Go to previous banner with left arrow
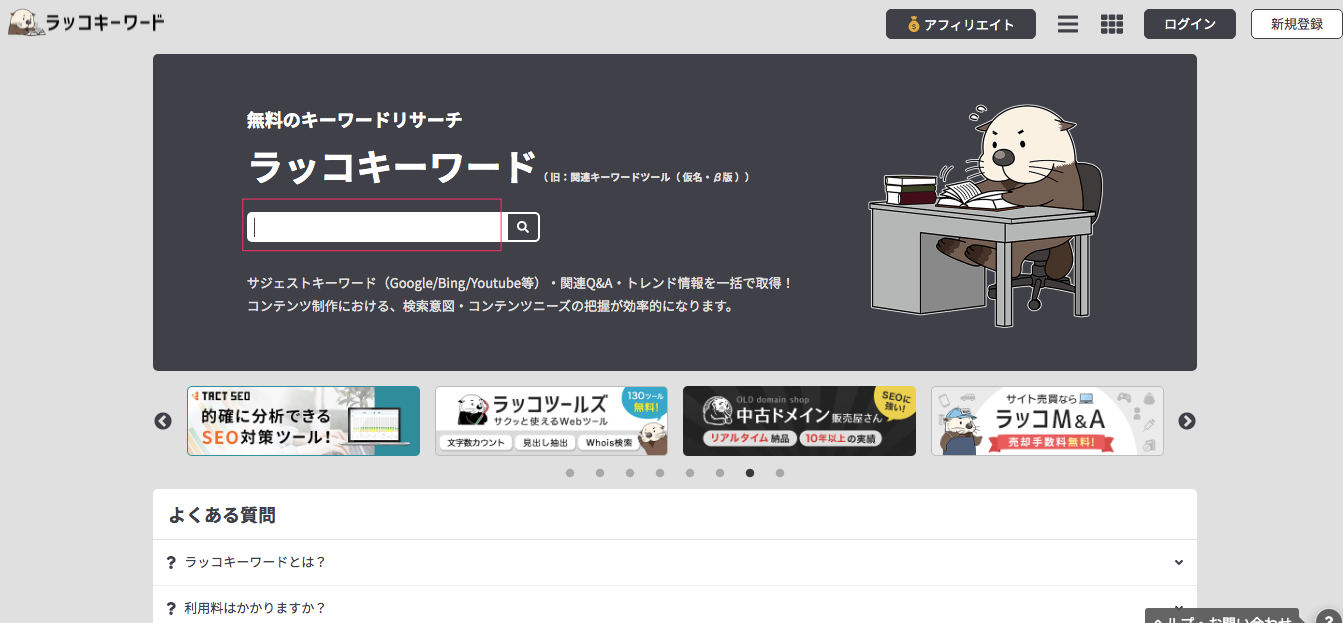 (163, 421)
